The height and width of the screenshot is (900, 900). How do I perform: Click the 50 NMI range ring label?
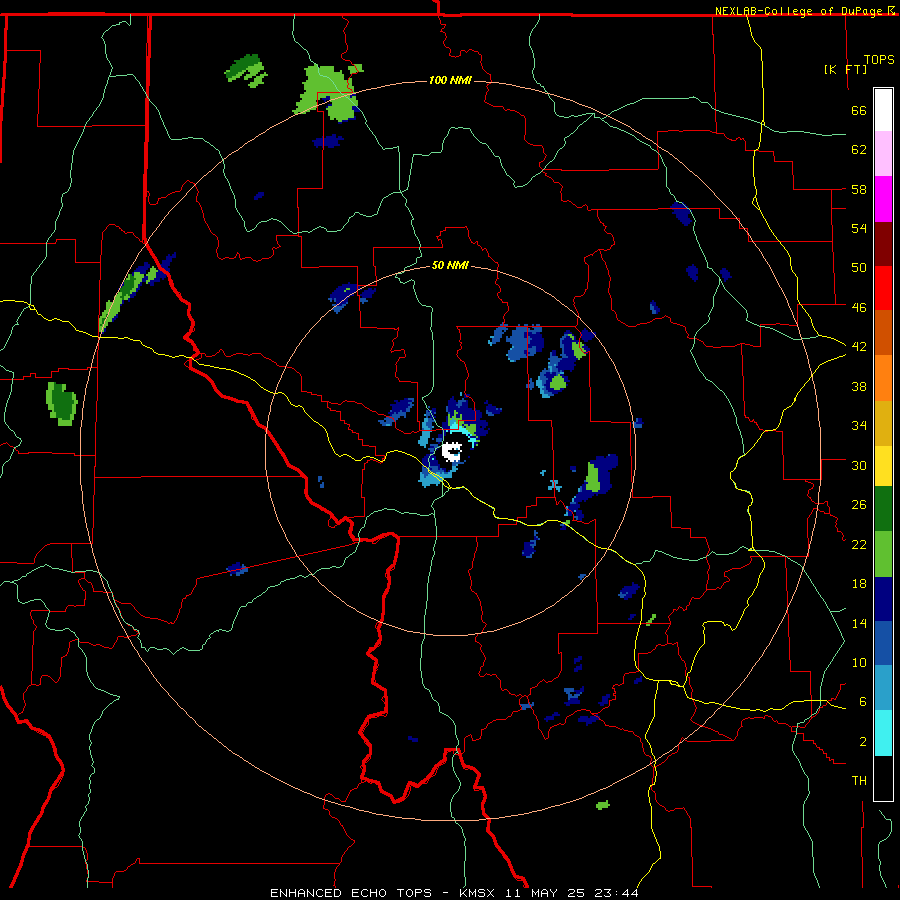[x=450, y=265]
